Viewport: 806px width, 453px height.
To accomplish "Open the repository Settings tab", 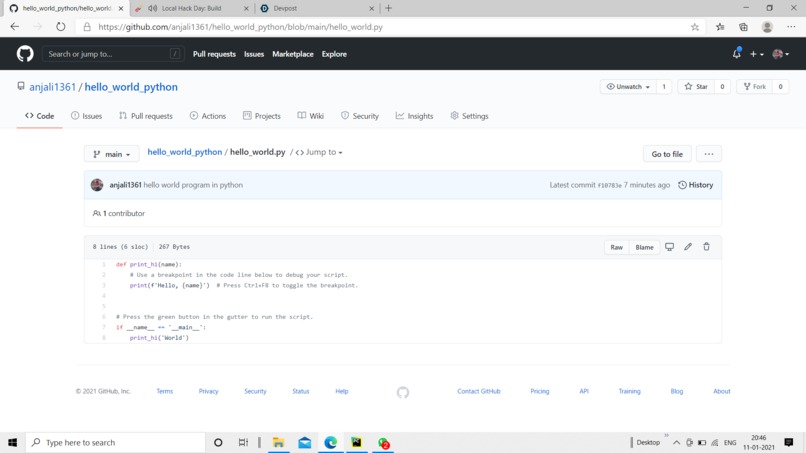I will [x=469, y=116].
